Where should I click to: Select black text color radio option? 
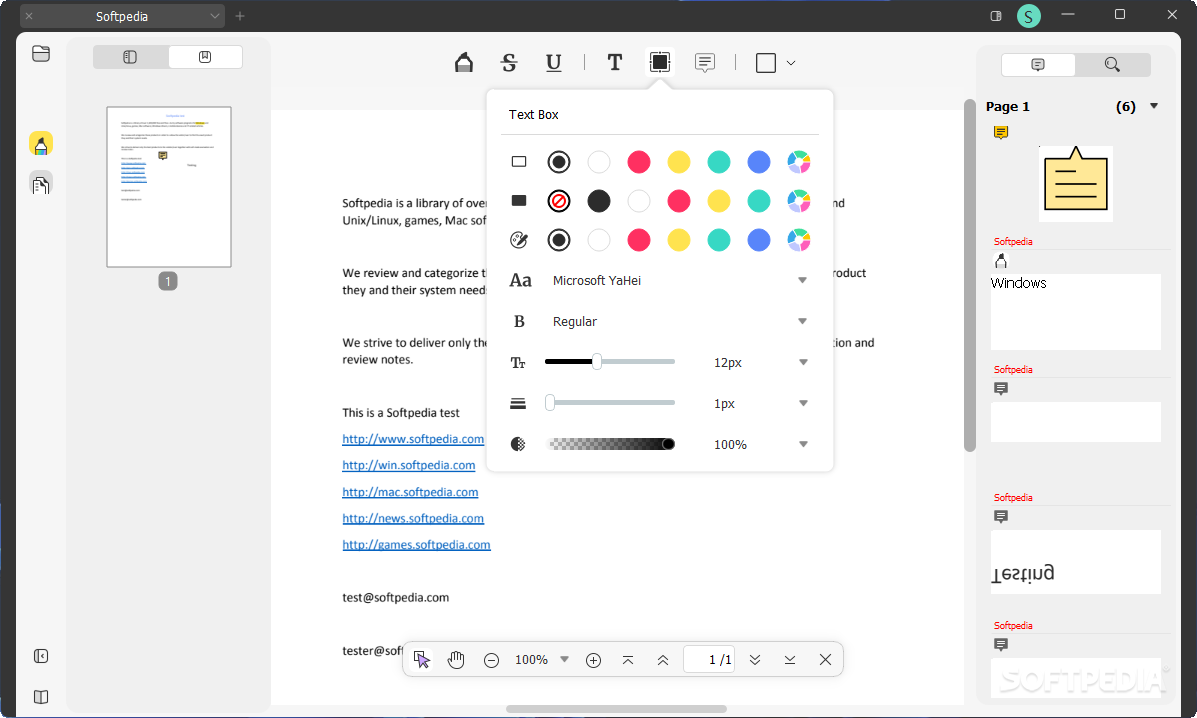(x=559, y=240)
